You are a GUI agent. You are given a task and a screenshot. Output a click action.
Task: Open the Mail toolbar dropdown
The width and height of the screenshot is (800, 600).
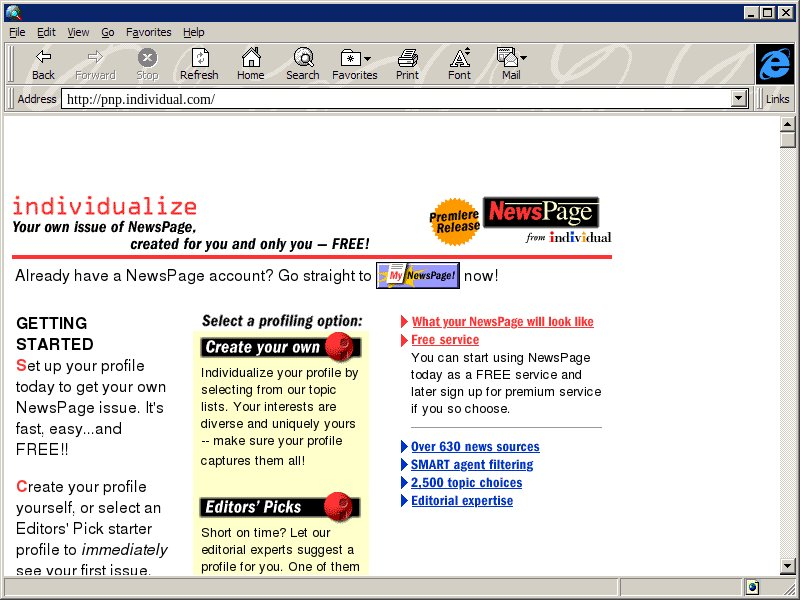pyautogui.click(x=511, y=58)
